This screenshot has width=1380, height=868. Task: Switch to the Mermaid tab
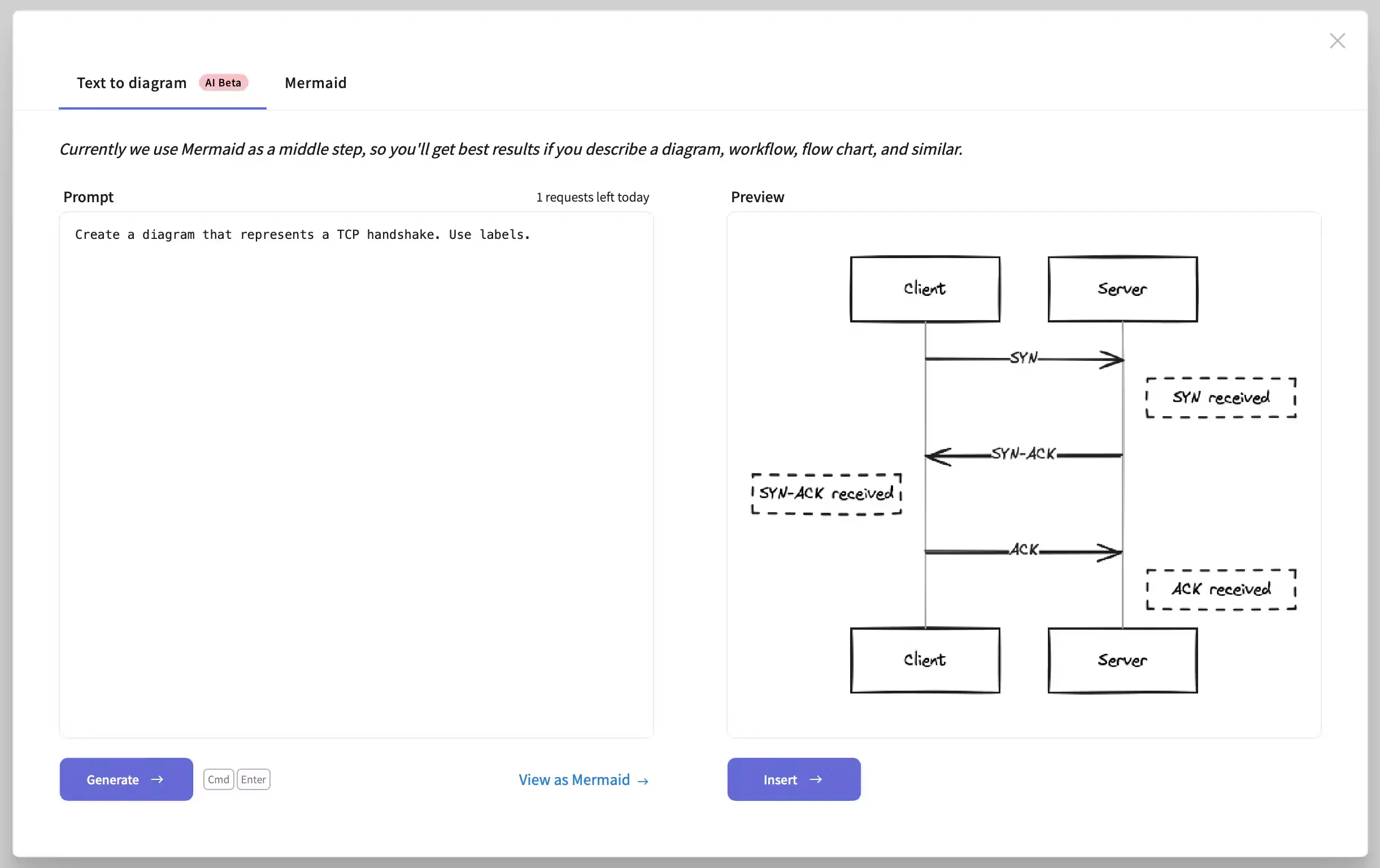coord(315,83)
